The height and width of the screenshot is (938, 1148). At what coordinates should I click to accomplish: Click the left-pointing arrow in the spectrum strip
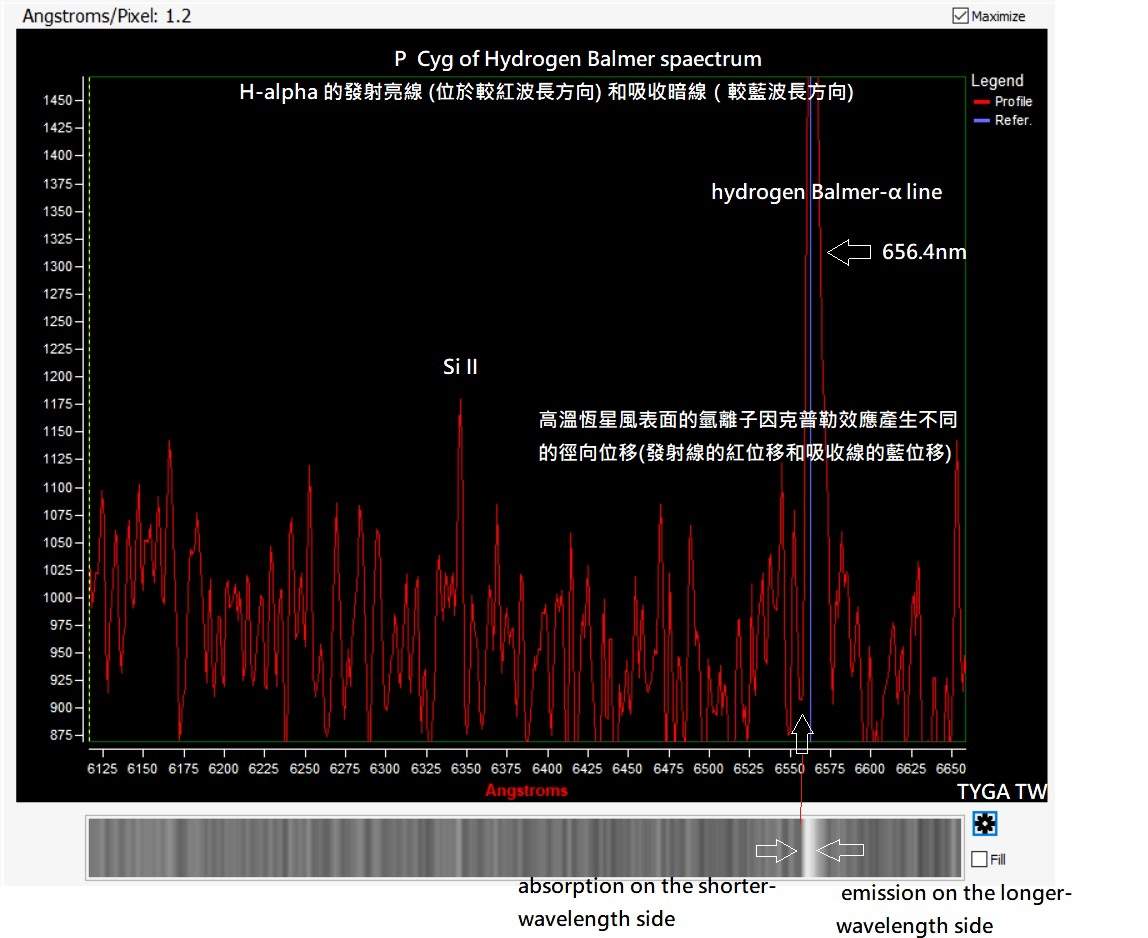point(840,851)
